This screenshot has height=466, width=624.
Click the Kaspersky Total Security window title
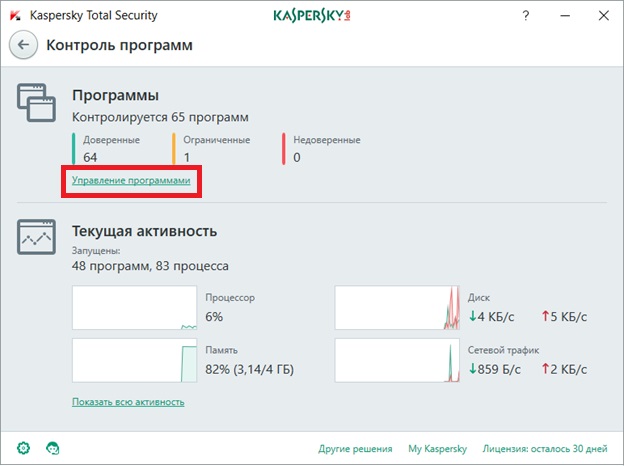pos(94,16)
